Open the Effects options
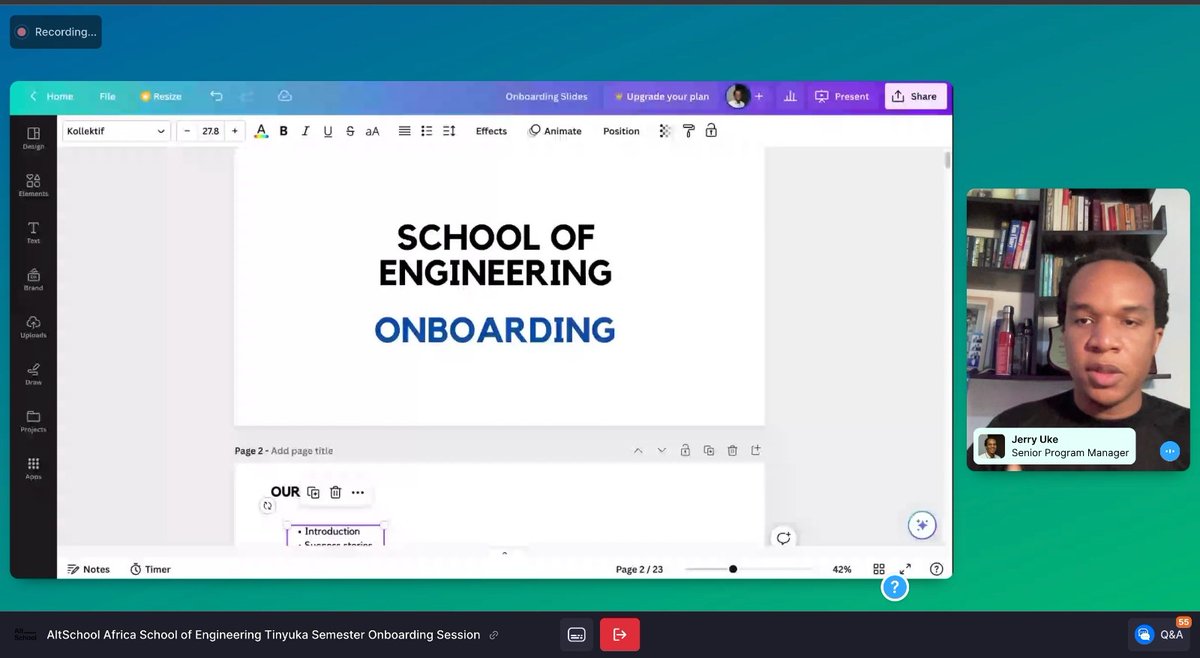This screenshot has width=1200, height=658. click(491, 131)
